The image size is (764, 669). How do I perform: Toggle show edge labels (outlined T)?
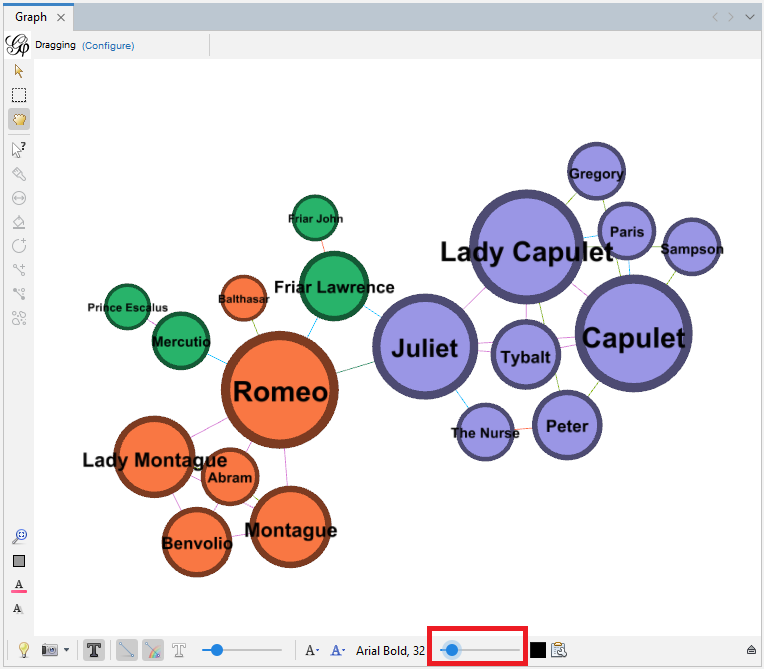pyautogui.click(x=179, y=650)
